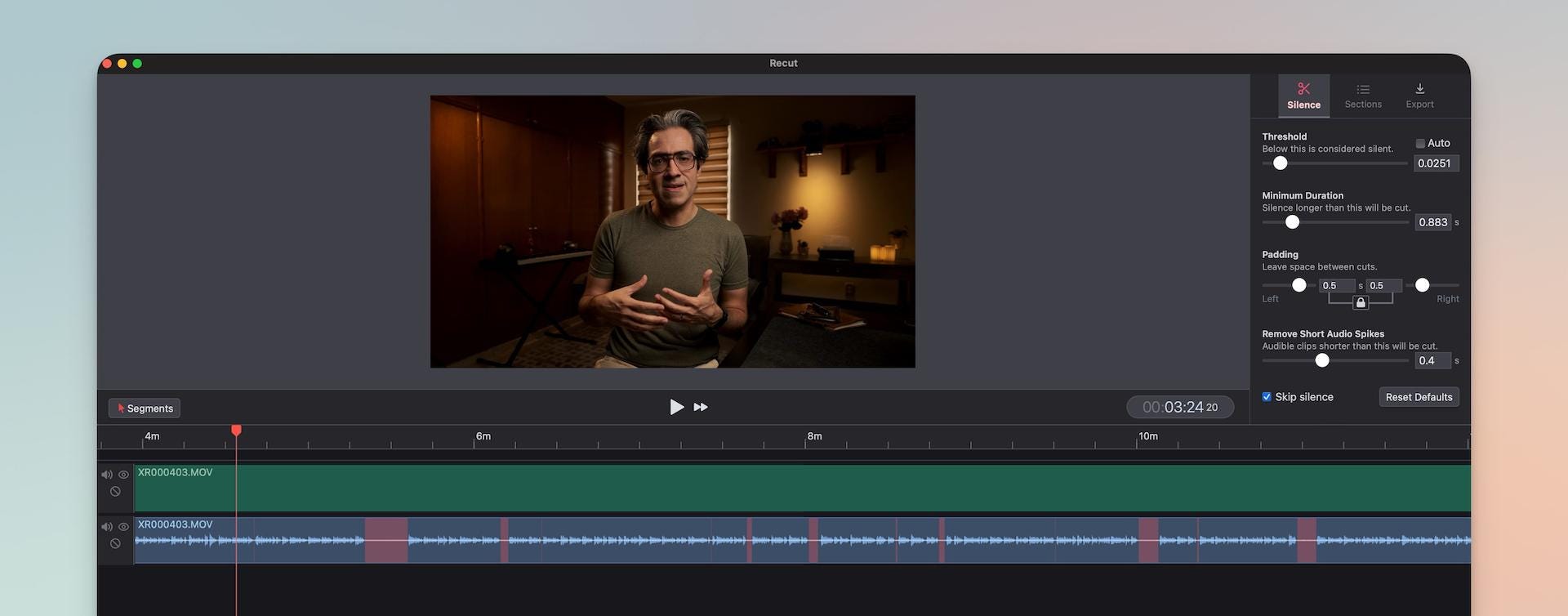Click the Remove Short Audio Spikes slider handle
The height and width of the screenshot is (616, 1568).
point(1322,361)
